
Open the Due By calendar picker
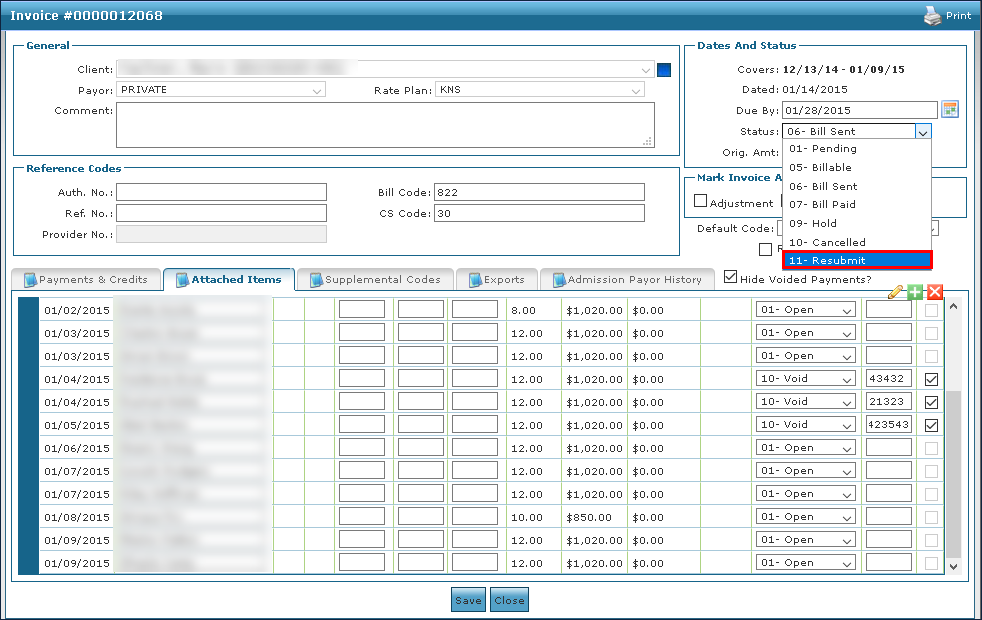point(951,109)
